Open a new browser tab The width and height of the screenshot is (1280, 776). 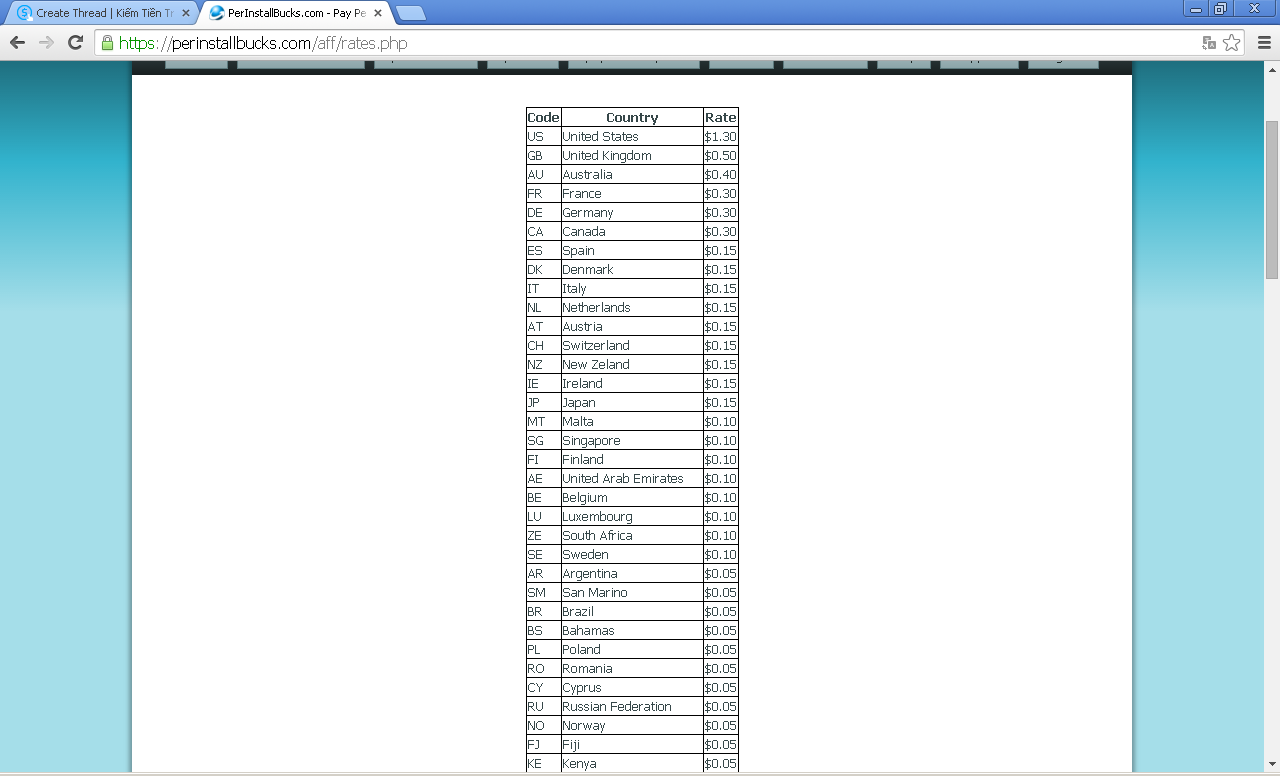pyautogui.click(x=410, y=13)
